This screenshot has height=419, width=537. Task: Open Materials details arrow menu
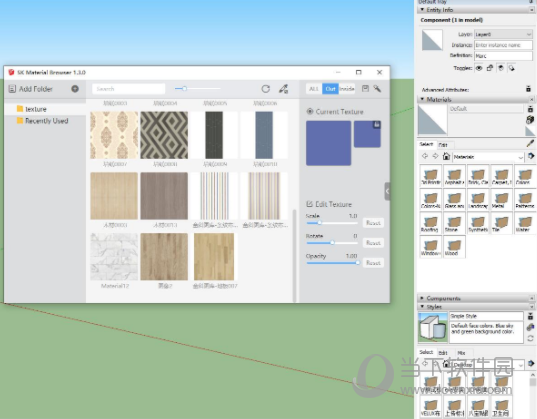pyautogui.click(x=531, y=156)
